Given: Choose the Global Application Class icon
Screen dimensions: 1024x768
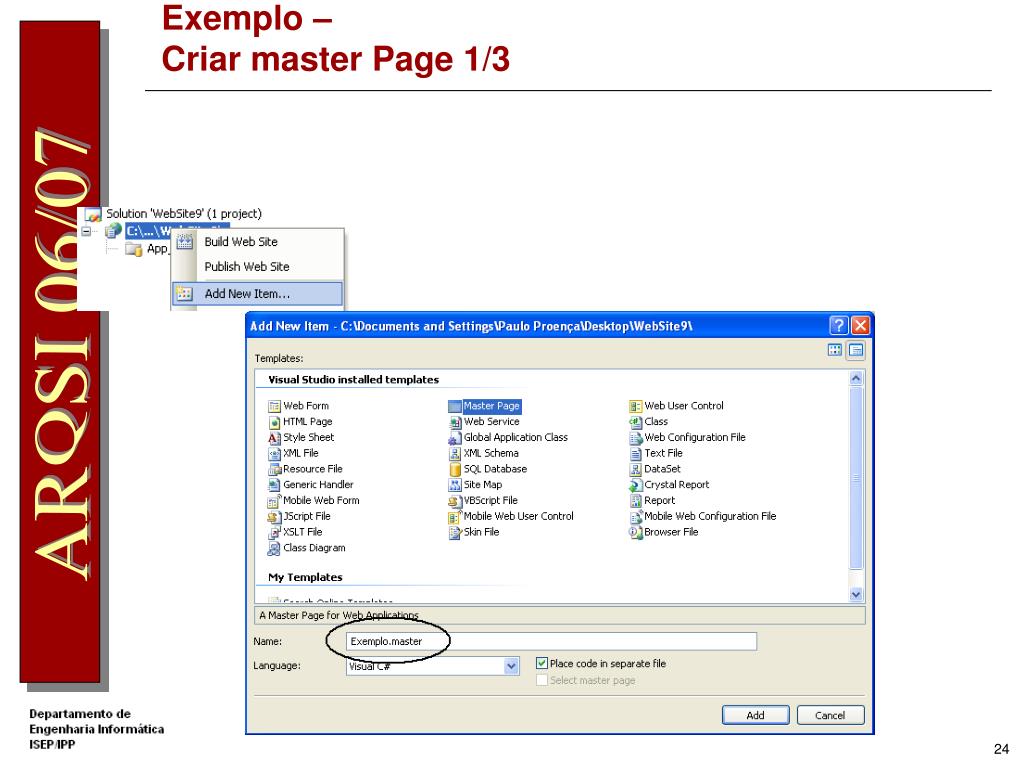Looking at the screenshot, I should [x=455, y=438].
